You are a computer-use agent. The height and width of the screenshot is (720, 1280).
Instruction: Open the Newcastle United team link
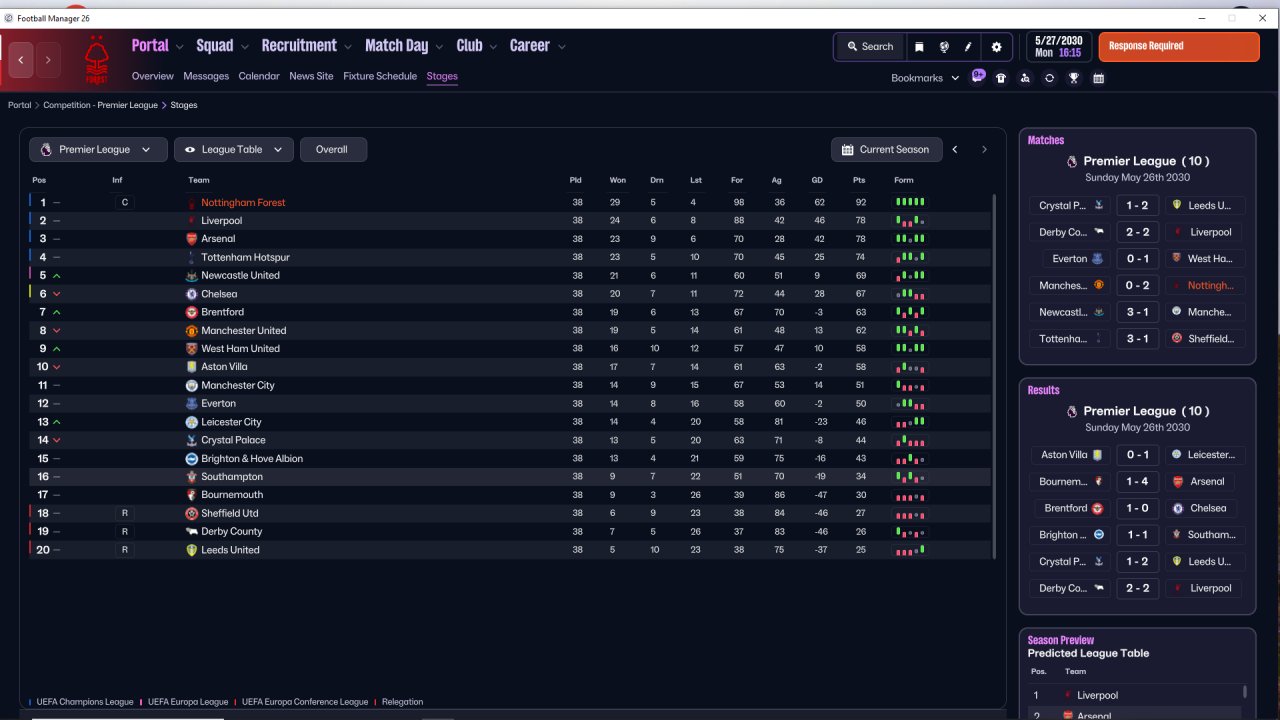[x=240, y=276]
